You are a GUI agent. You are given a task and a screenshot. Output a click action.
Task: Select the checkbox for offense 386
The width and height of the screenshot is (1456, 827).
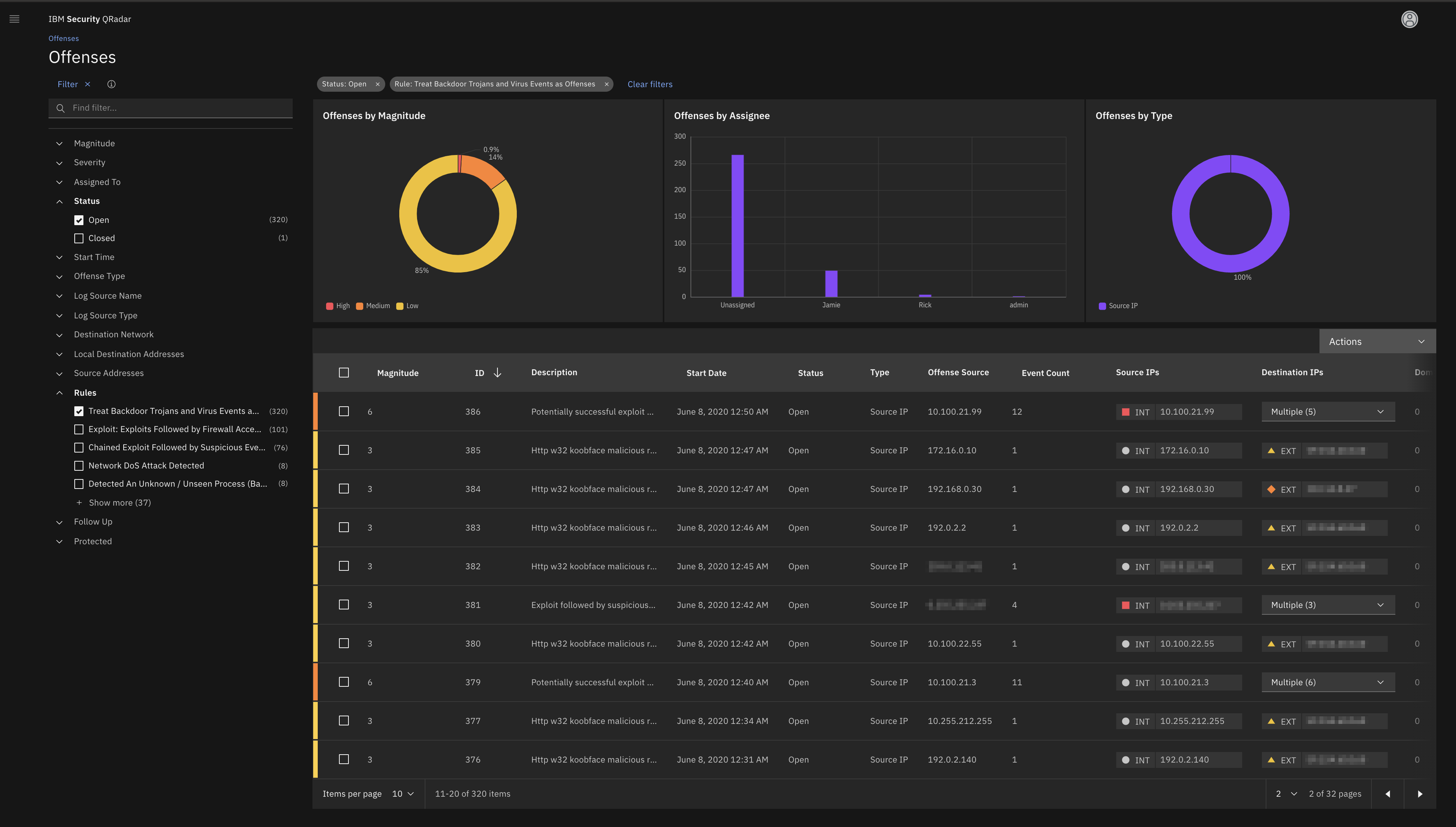click(x=344, y=411)
